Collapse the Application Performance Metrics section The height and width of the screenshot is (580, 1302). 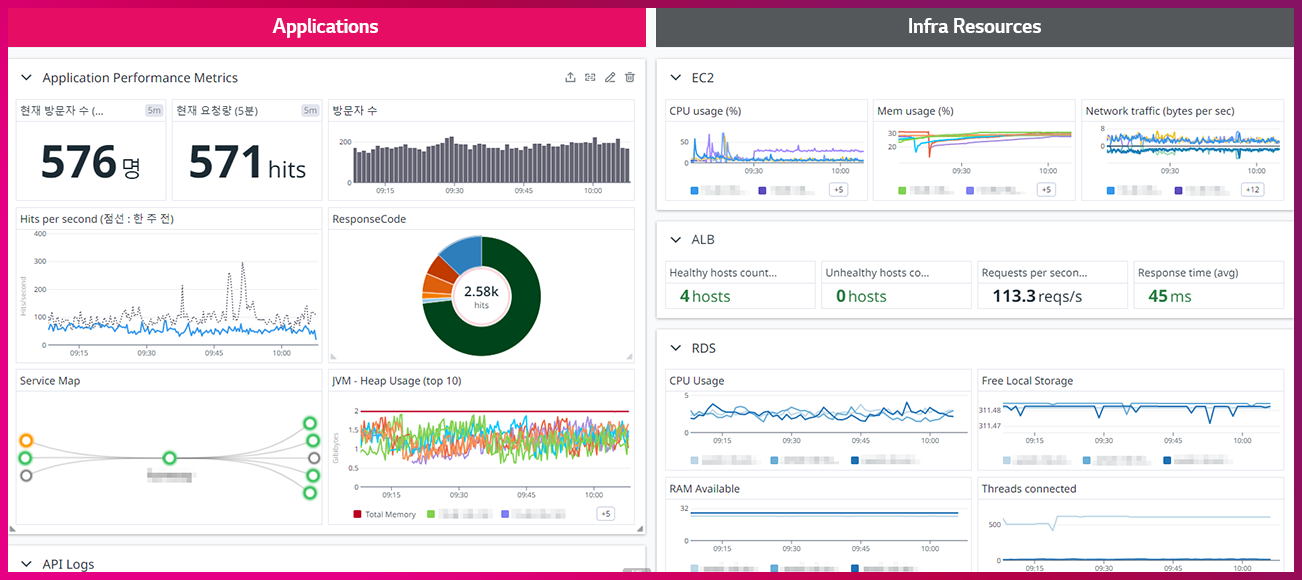[x=27, y=78]
